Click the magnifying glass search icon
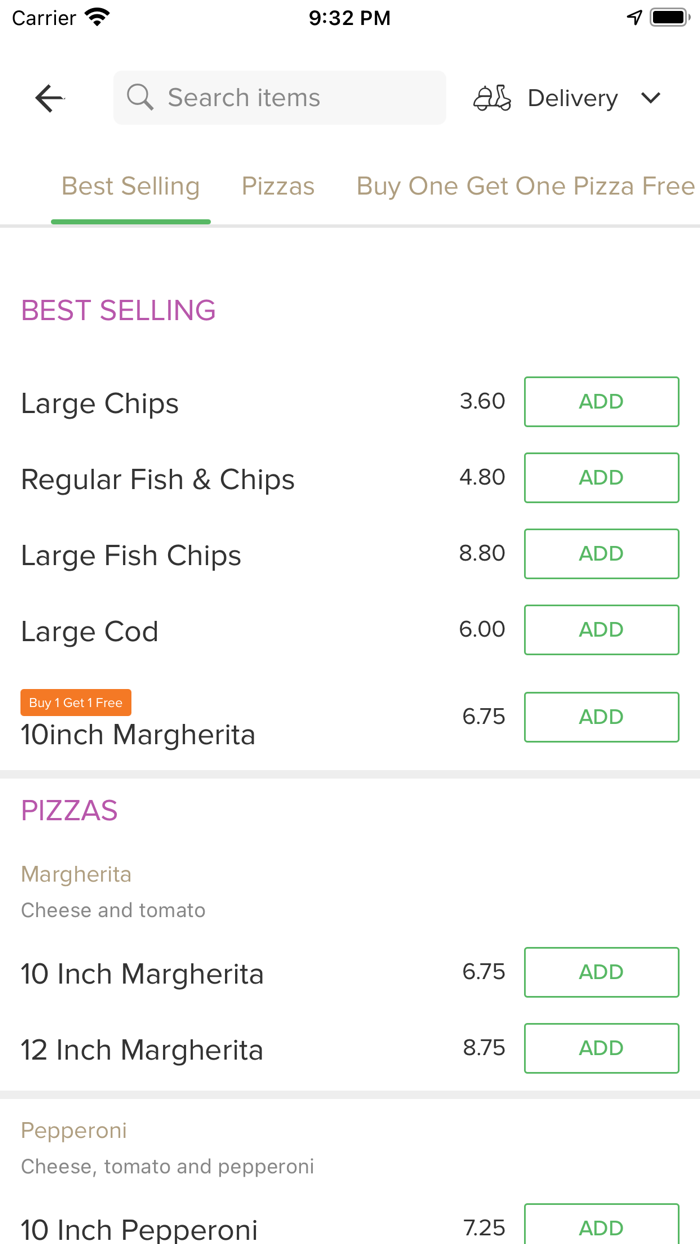The width and height of the screenshot is (700, 1244). [x=139, y=97]
